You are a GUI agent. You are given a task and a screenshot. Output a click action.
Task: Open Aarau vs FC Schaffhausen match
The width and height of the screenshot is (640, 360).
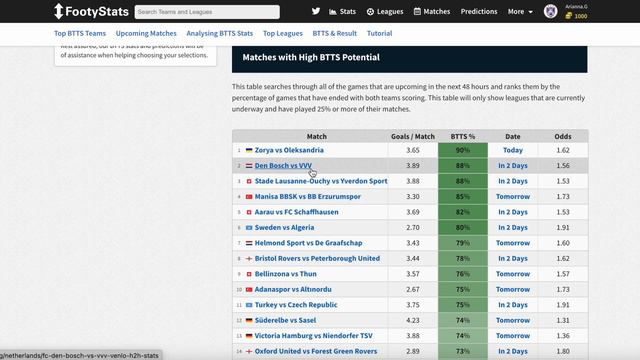tap(296, 212)
